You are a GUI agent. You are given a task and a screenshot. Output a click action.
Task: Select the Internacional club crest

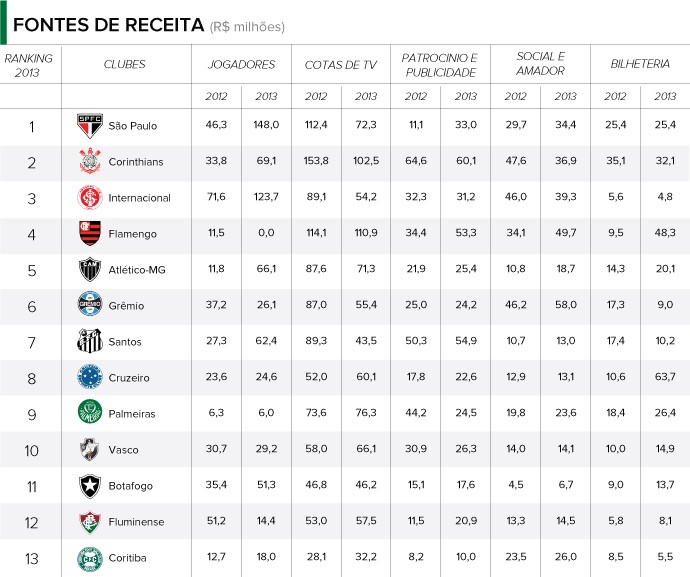tap(90, 198)
